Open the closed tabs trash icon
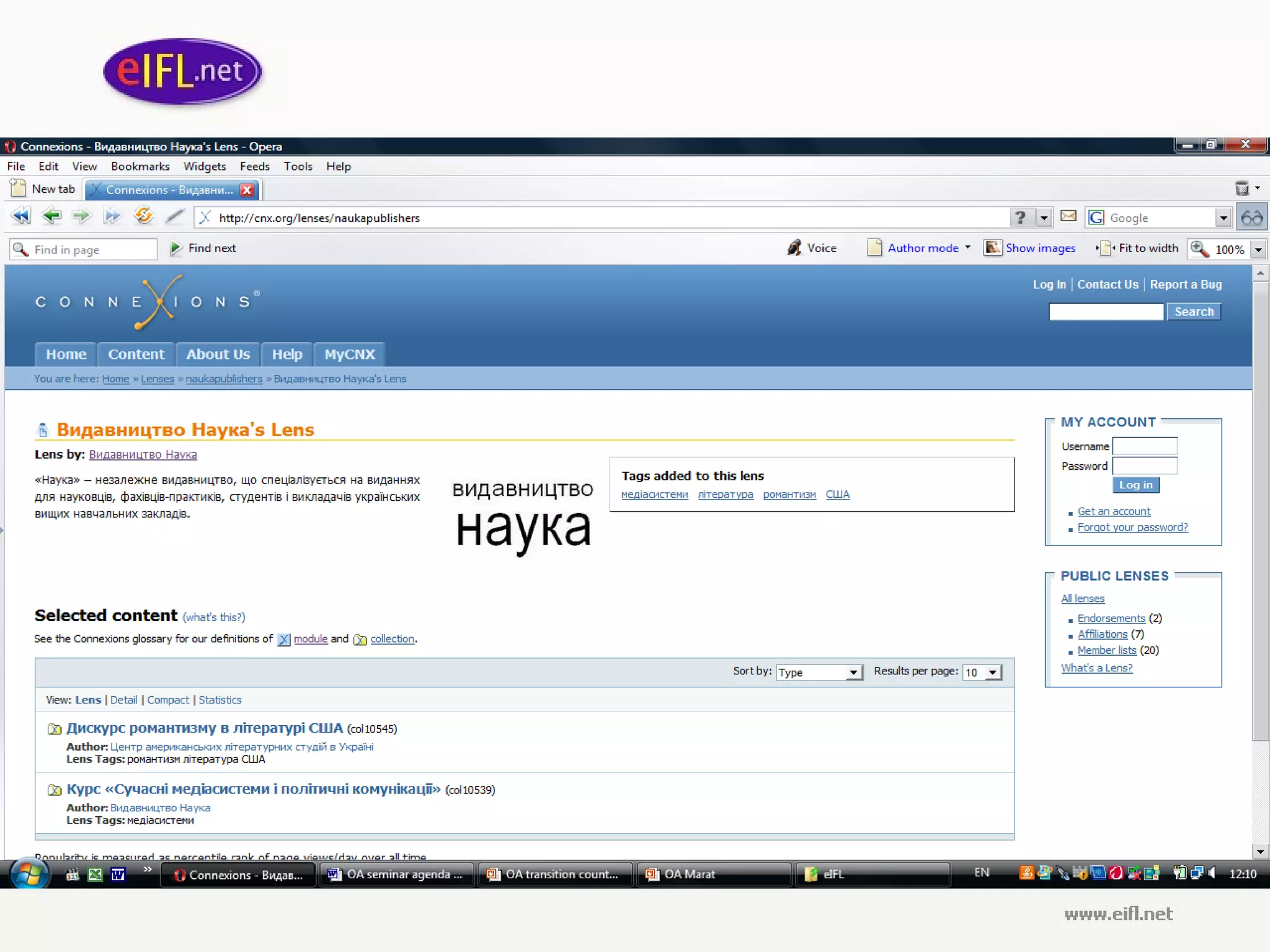 pyautogui.click(x=1242, y=188)
